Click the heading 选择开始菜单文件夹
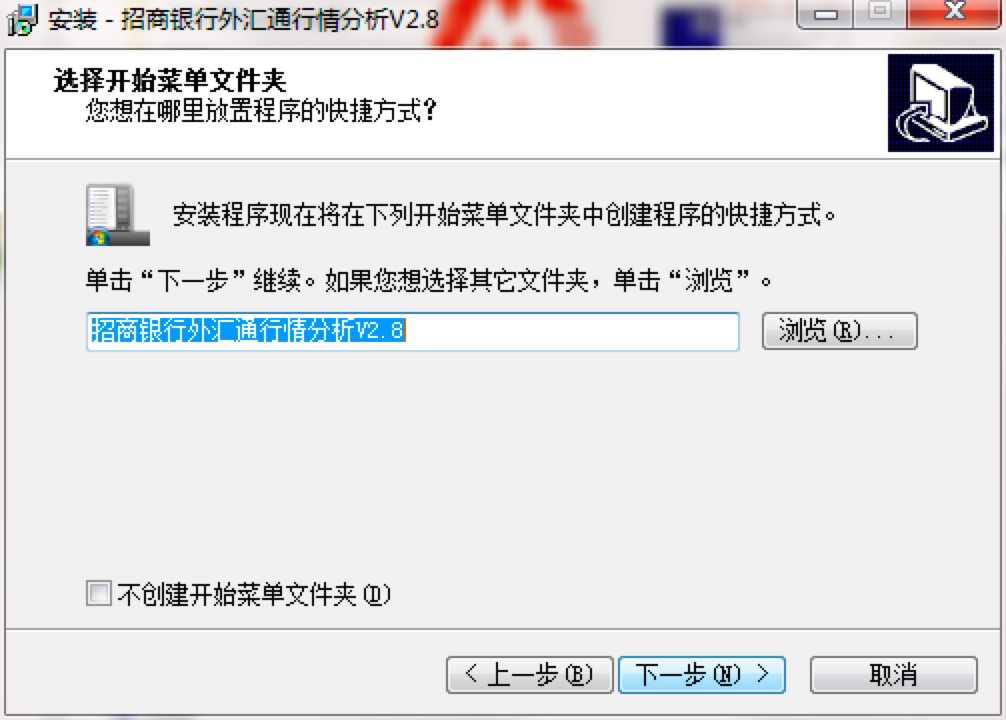Viewport: 1006px width, 720px height. 170,80
